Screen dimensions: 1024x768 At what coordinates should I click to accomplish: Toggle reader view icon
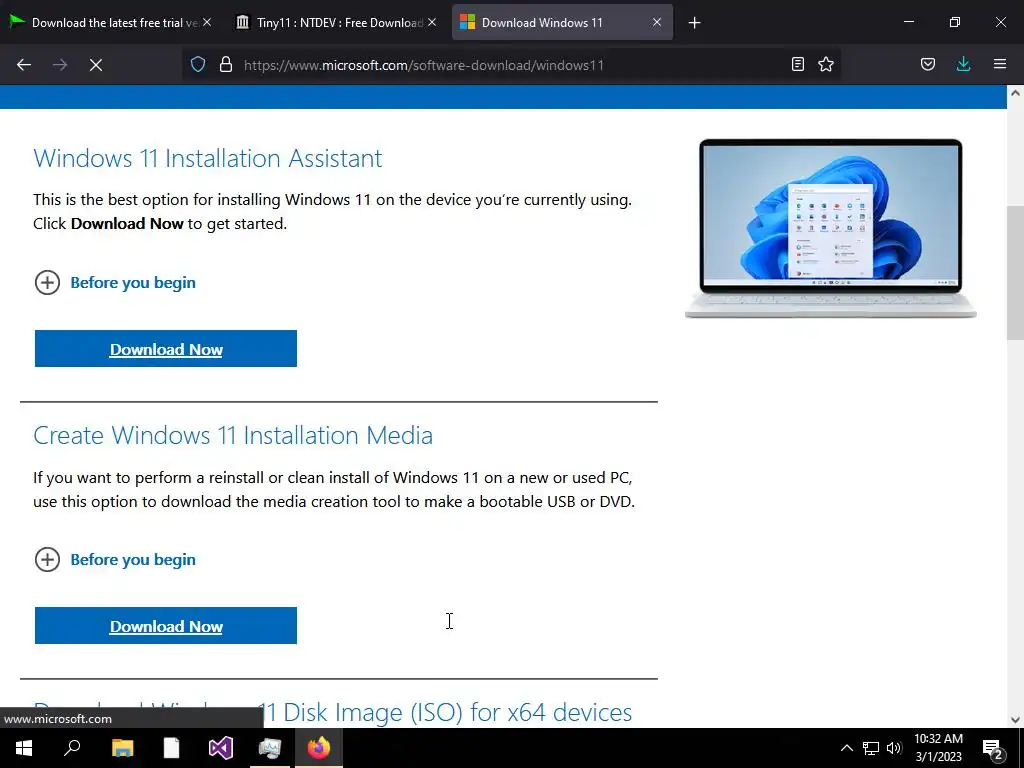pos(797,64)
